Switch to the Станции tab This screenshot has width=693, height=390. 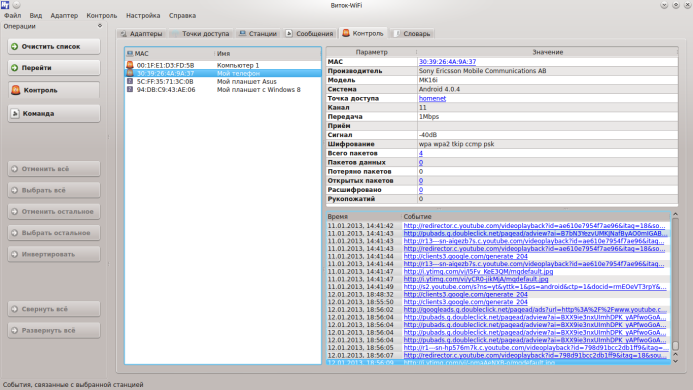pyautogui.click(x=258, y=34)
